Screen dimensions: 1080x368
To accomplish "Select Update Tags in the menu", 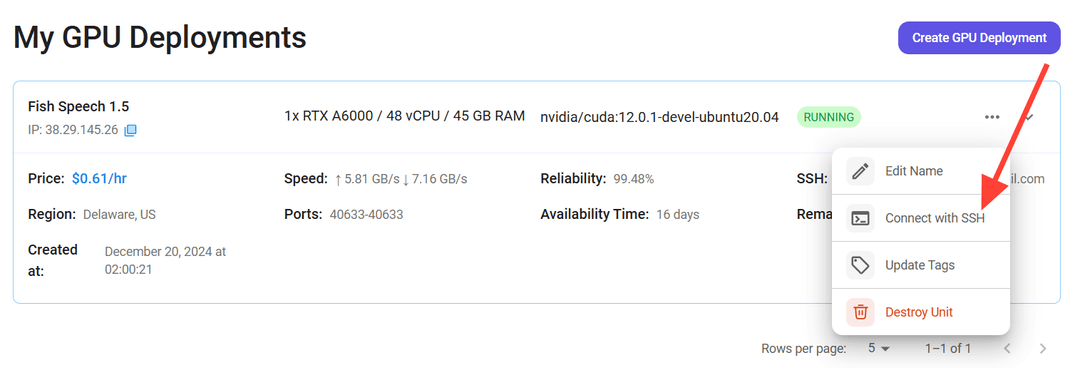I will [921, 265].
